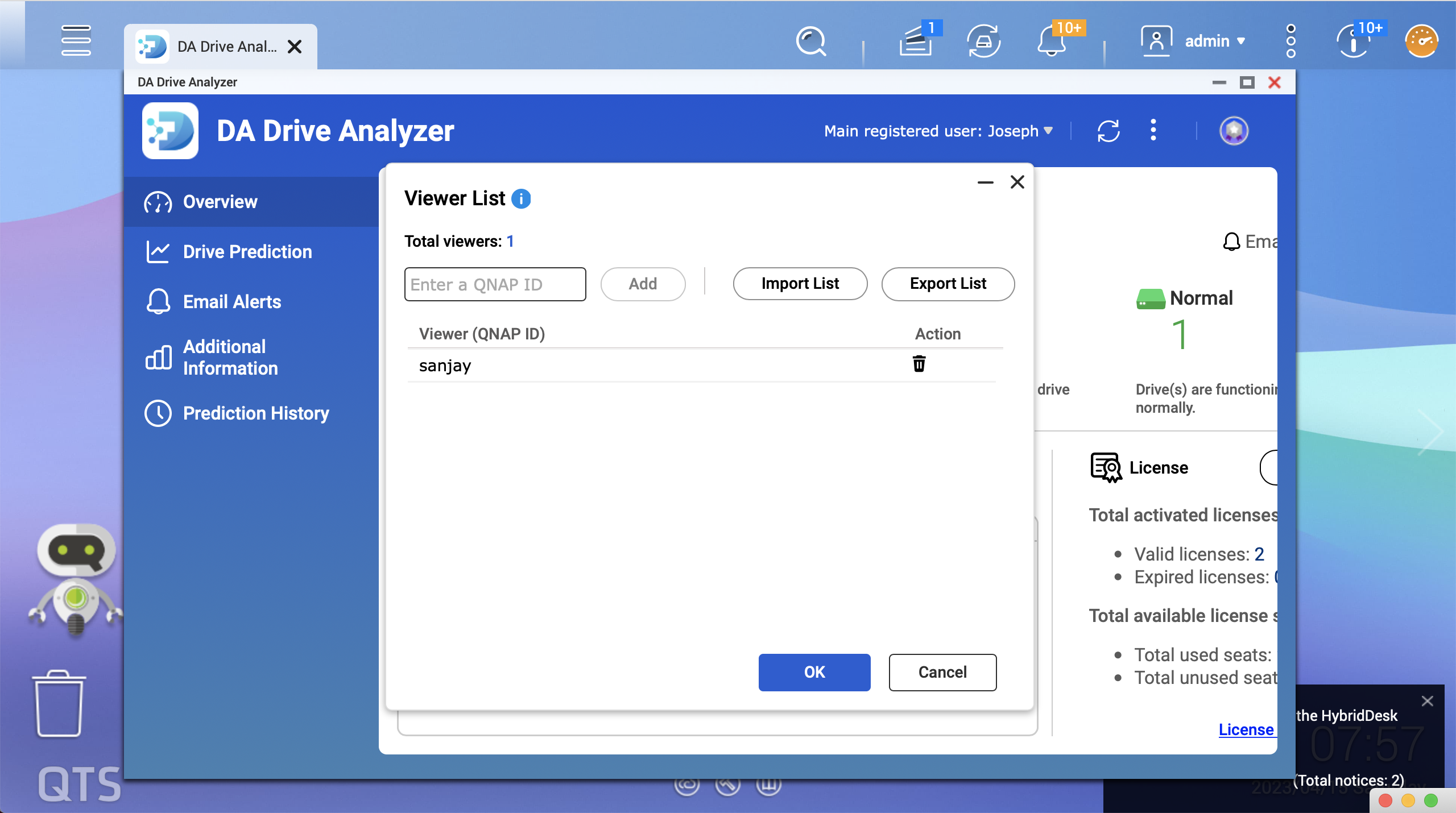
Task: Refresh DA Drive Analyzer data
Action: pyautogui.click(x=1108, y=131)
